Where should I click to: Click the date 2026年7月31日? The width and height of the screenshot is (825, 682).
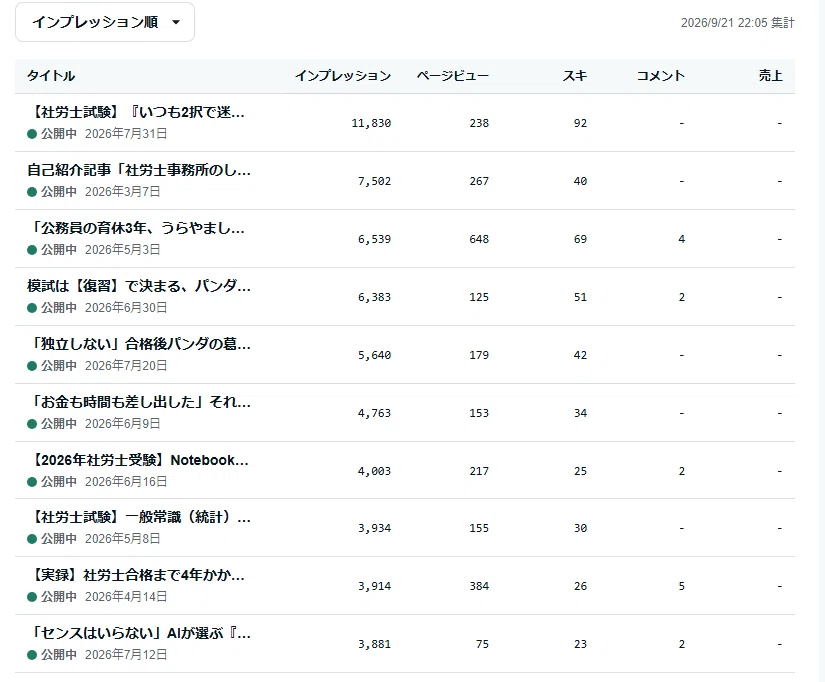tap(126, 134)
